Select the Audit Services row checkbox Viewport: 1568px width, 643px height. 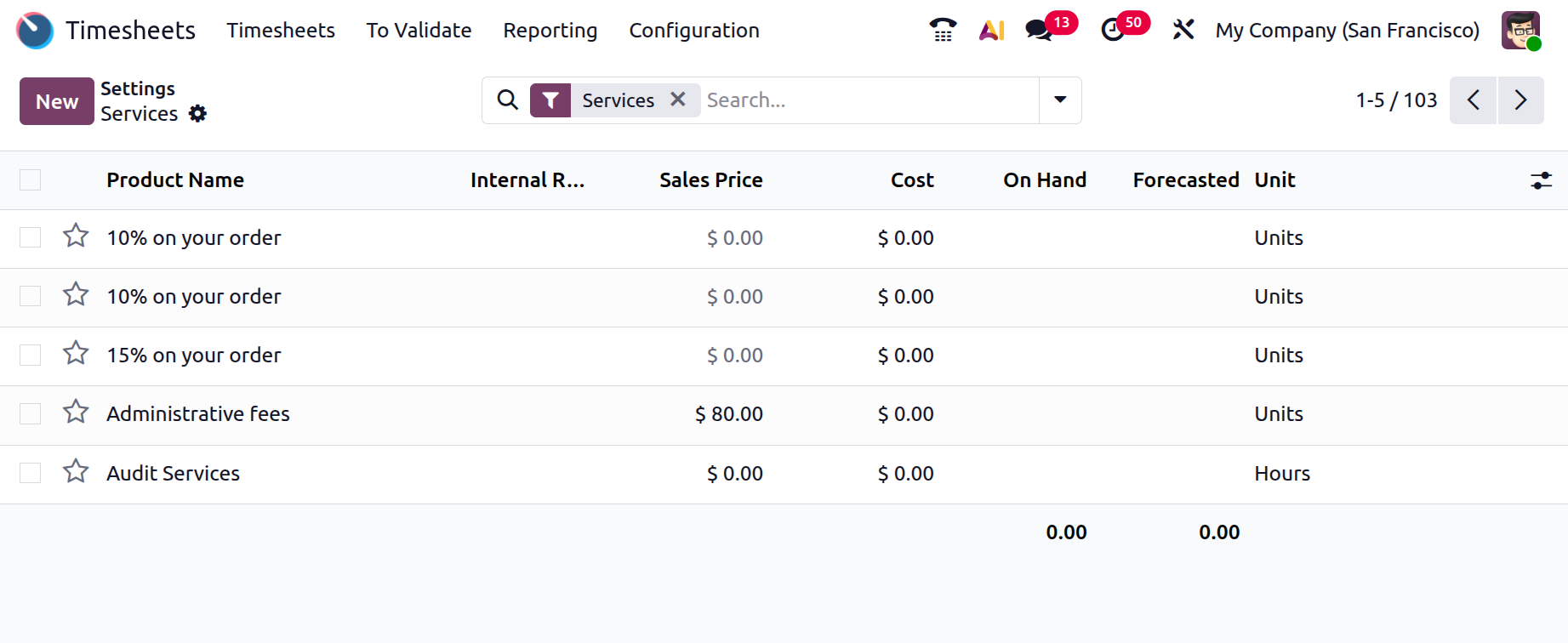pyautogui.click(x=31, y=473)
